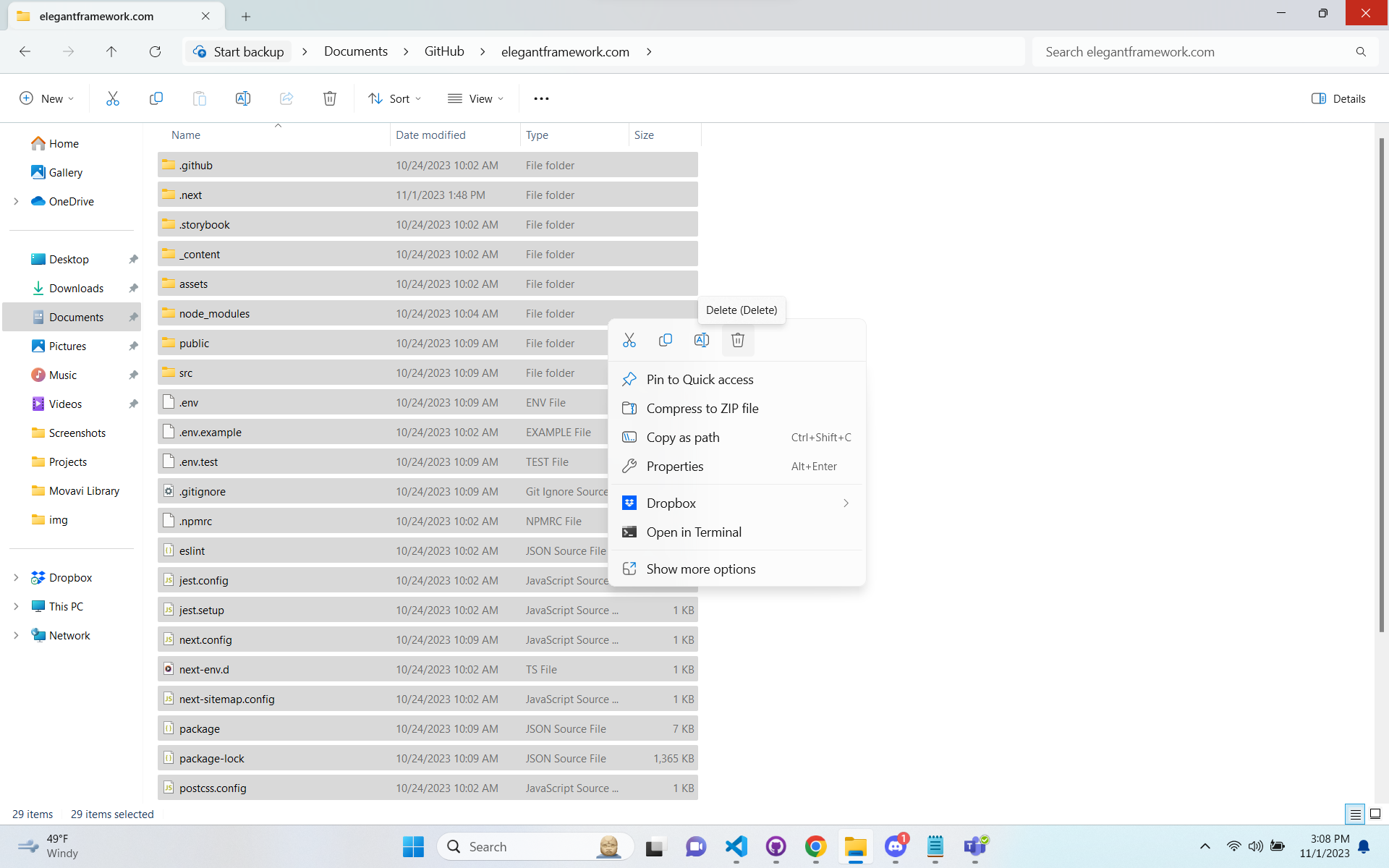Open the New dropdown menu
1389x868 pixels.
tap(47, 98)
